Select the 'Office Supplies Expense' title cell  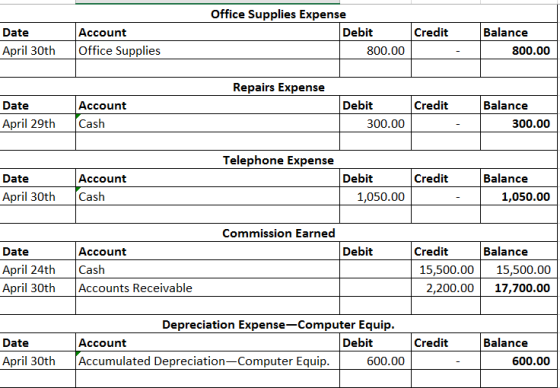278,14
